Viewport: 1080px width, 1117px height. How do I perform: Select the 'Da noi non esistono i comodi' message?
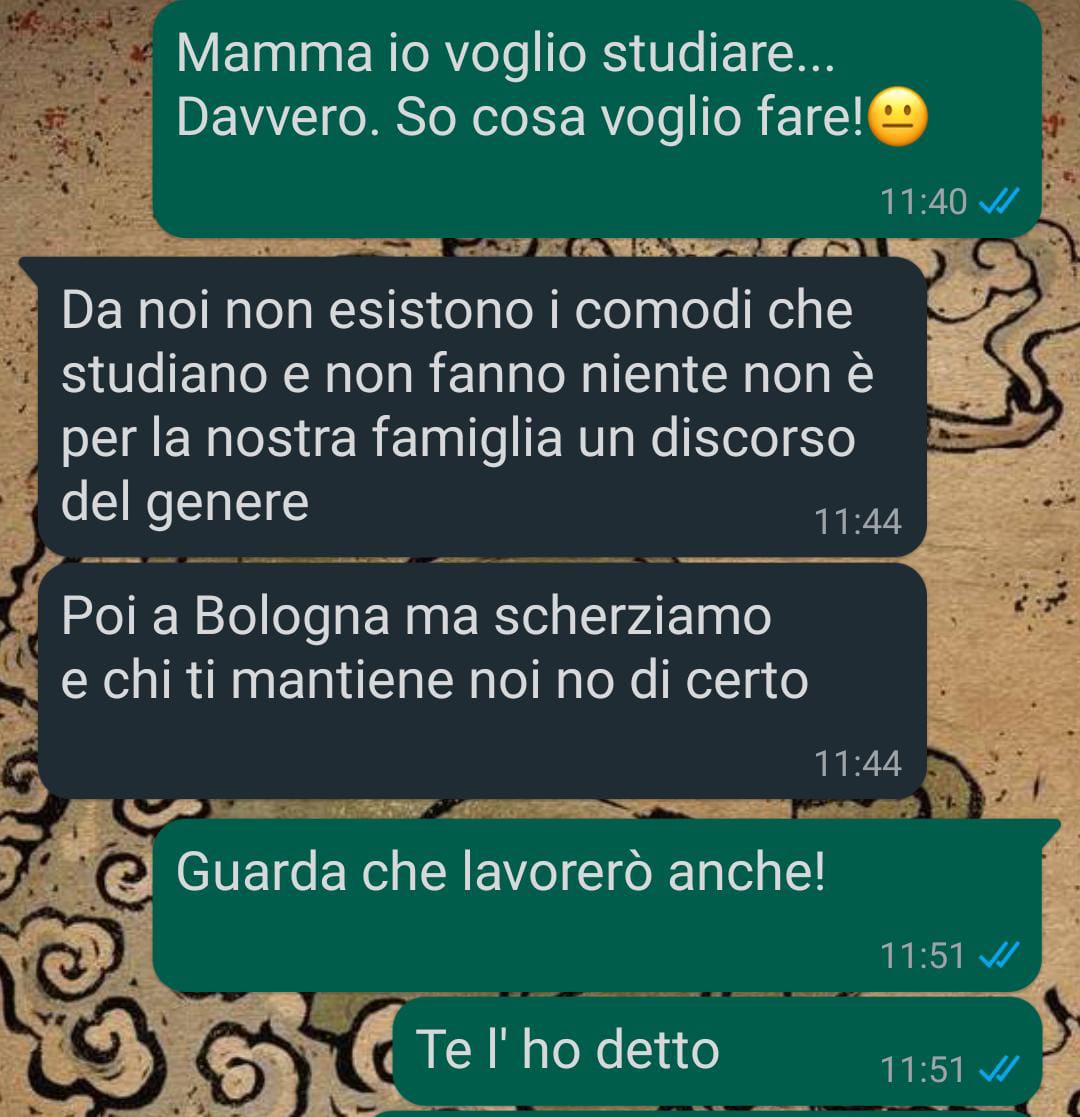(x=482, y=407)
